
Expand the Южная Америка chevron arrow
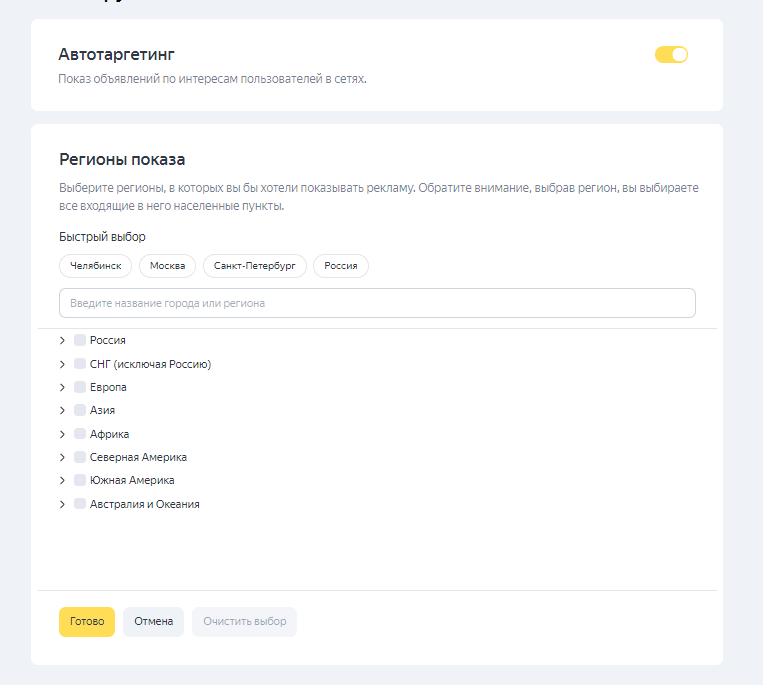click(62, 481)
